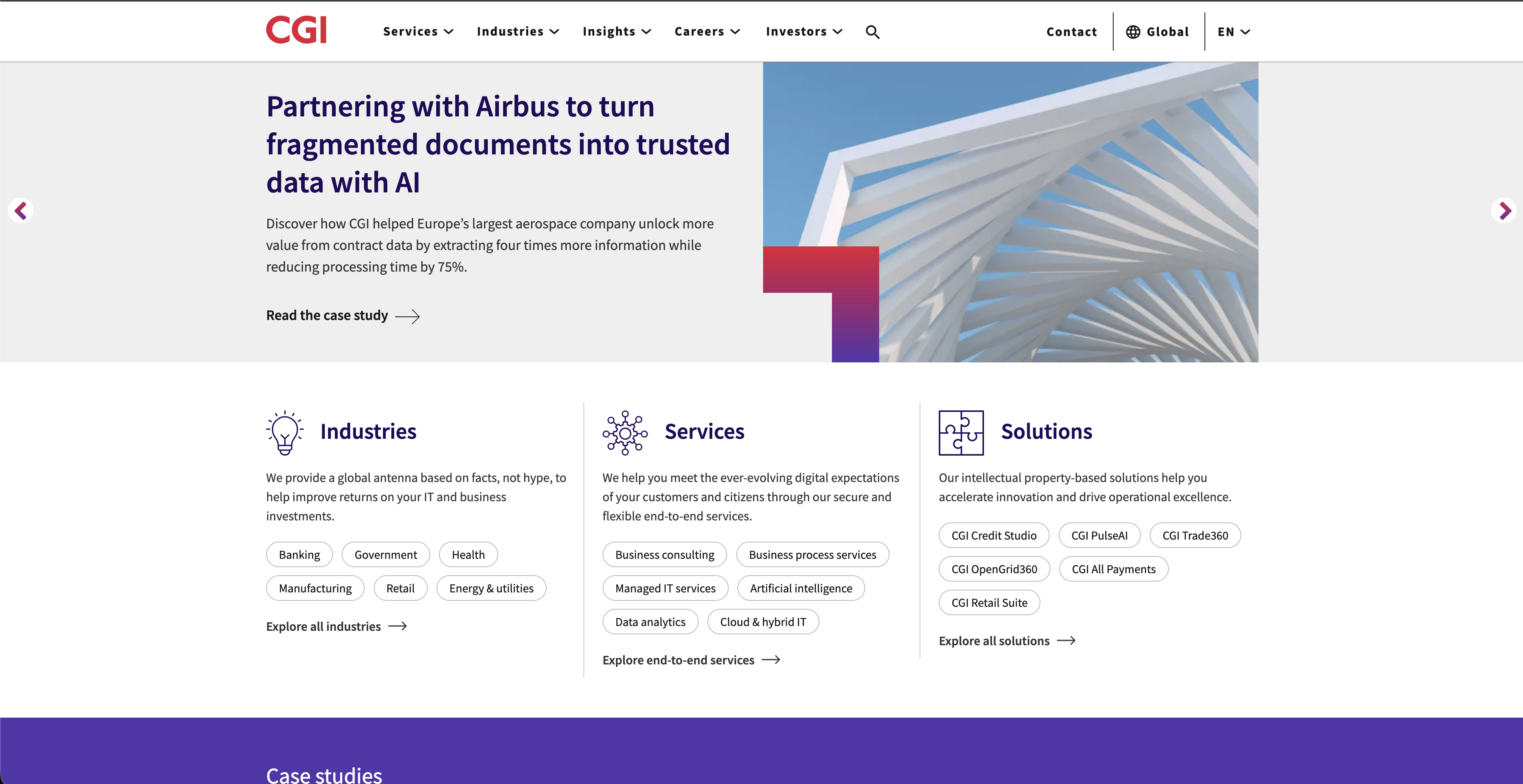
Task: Click the Partnering with Airbus headline
Action: pos(498,144)
